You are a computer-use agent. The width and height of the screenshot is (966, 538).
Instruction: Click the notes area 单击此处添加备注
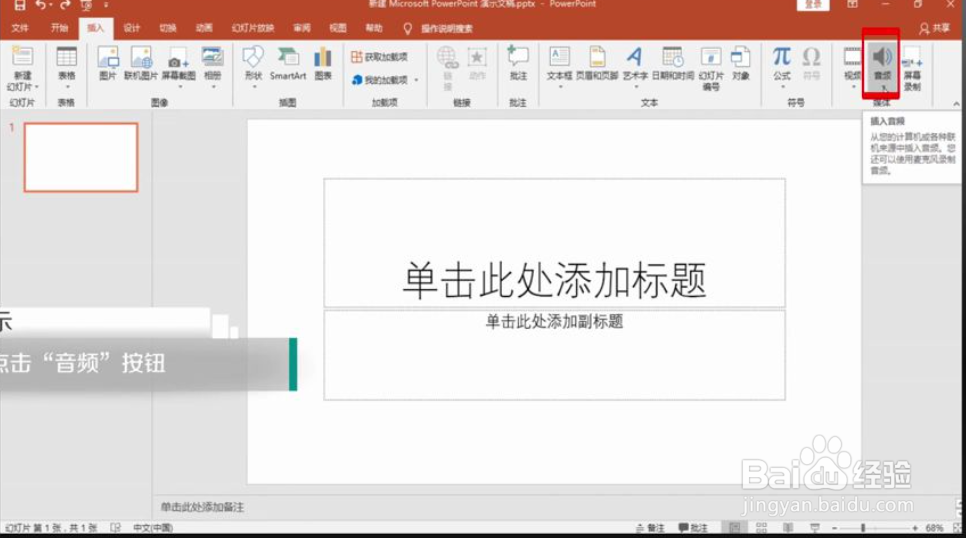[x=202, y=507]
